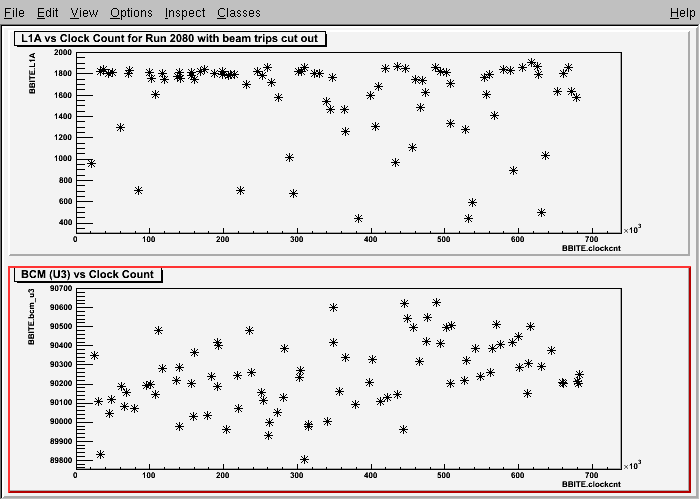
Task: Click the 90700 y-axis value in bottom plot
Action: point(60,288)
